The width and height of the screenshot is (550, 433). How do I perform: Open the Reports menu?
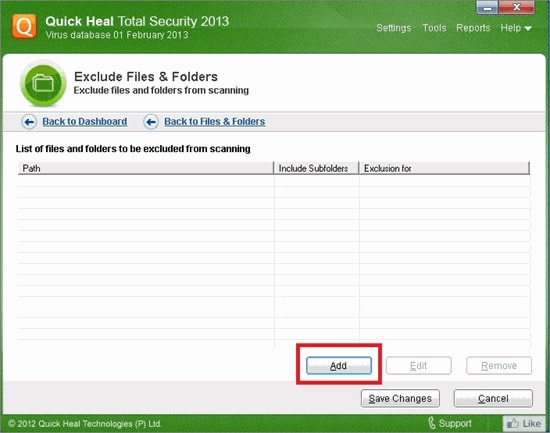[x=473, y=28]
